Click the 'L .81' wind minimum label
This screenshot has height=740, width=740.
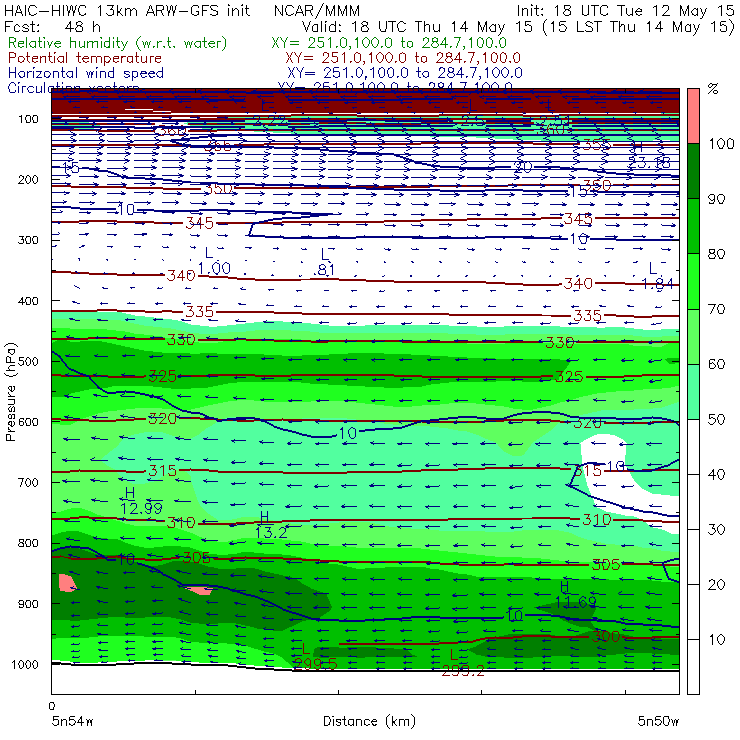[324, 262]
